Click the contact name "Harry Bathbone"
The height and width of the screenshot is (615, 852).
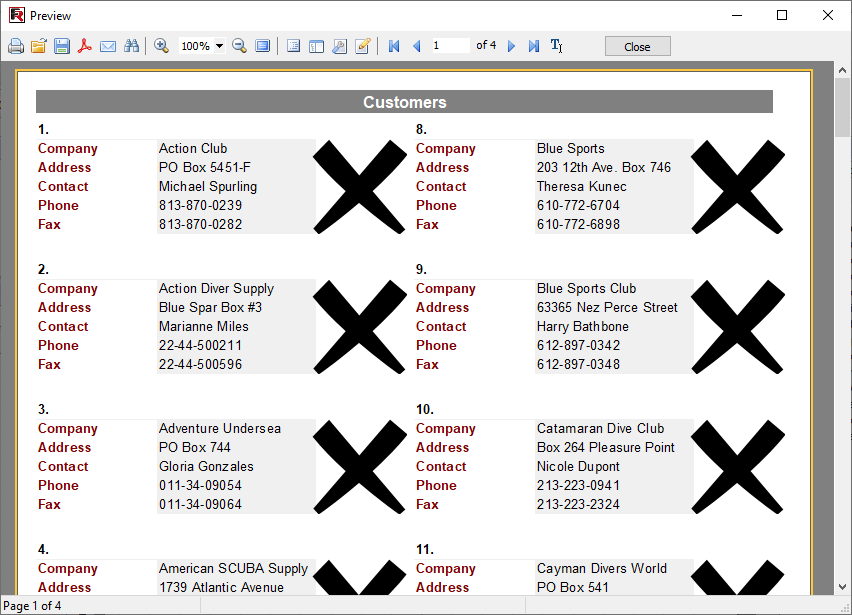(583, 327)
